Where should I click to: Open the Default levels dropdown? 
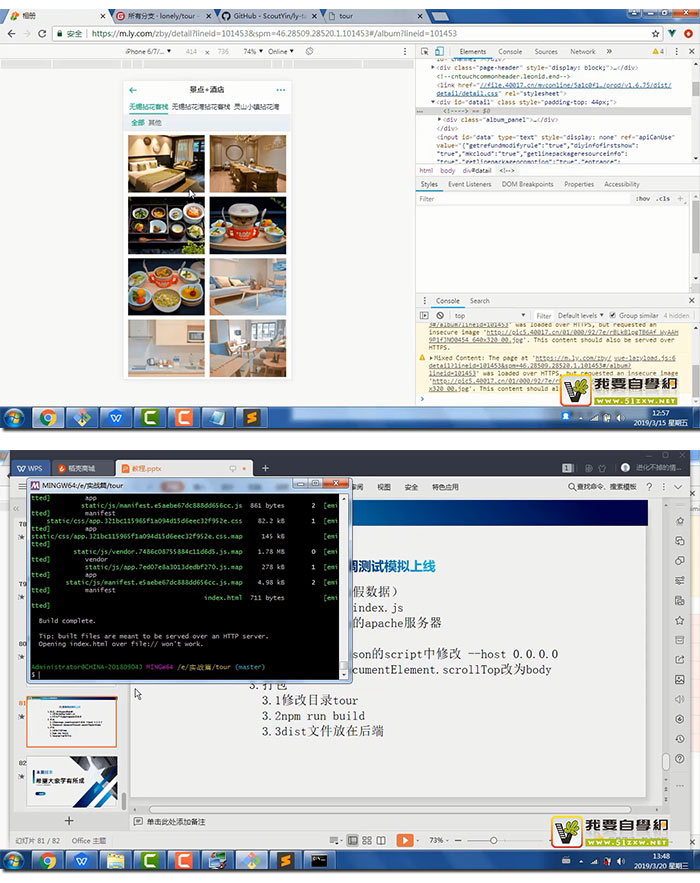pyautogui.click(x=580, y=315)
